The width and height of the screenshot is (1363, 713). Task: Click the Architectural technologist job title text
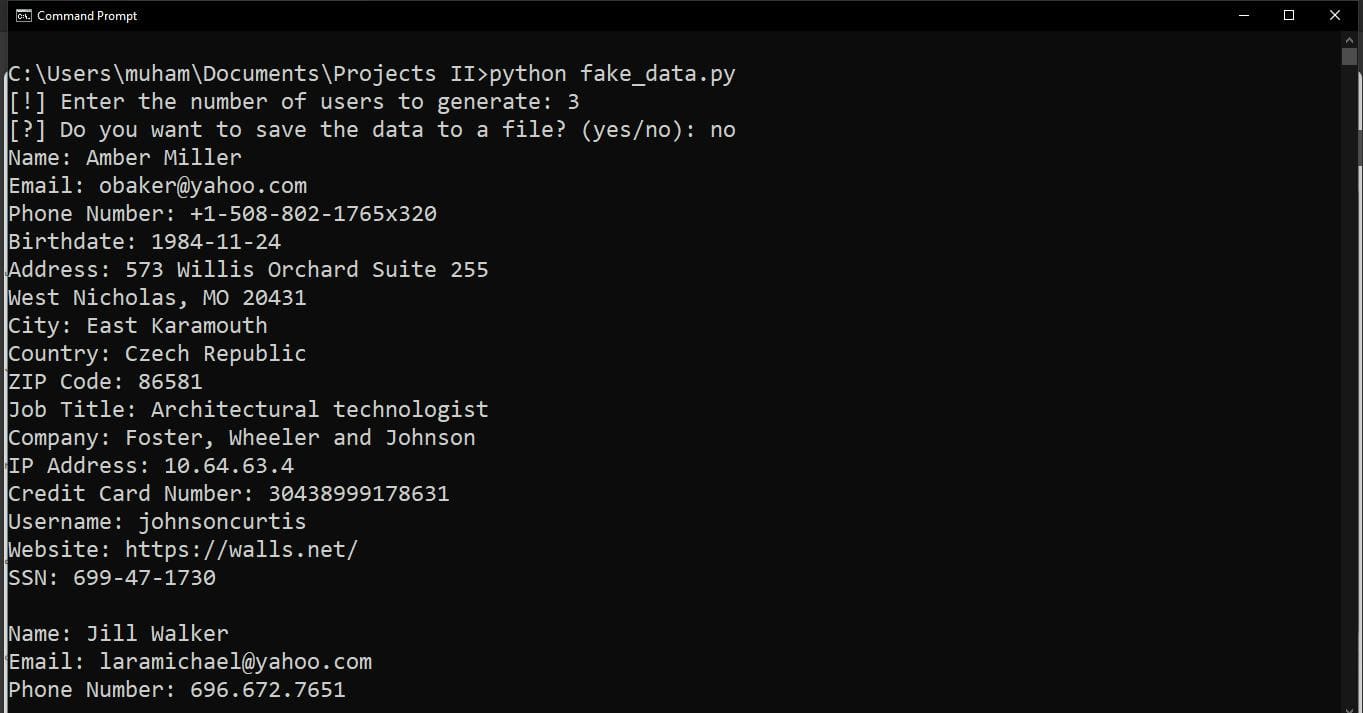point(319,410)
